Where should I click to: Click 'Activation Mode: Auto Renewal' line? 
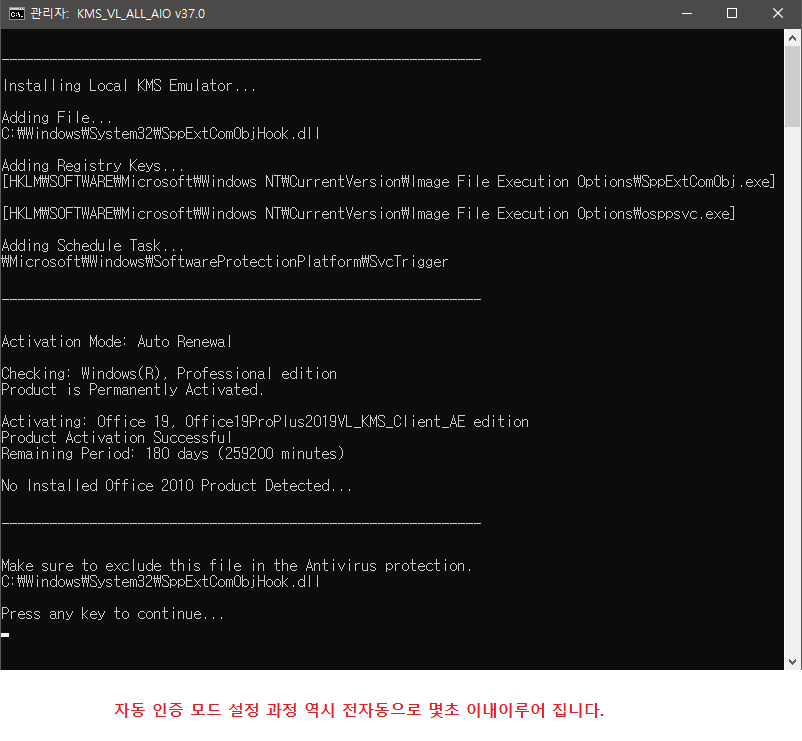[x=117, y=342]
